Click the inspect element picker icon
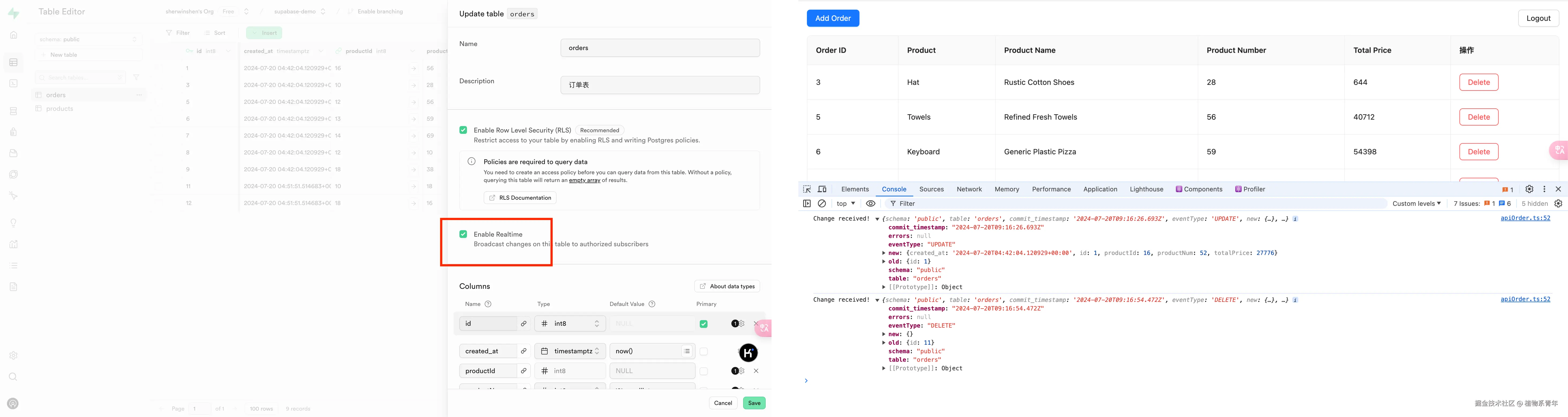The height and width of the screenshot is (417, 1568). click(x=807, y=189)
